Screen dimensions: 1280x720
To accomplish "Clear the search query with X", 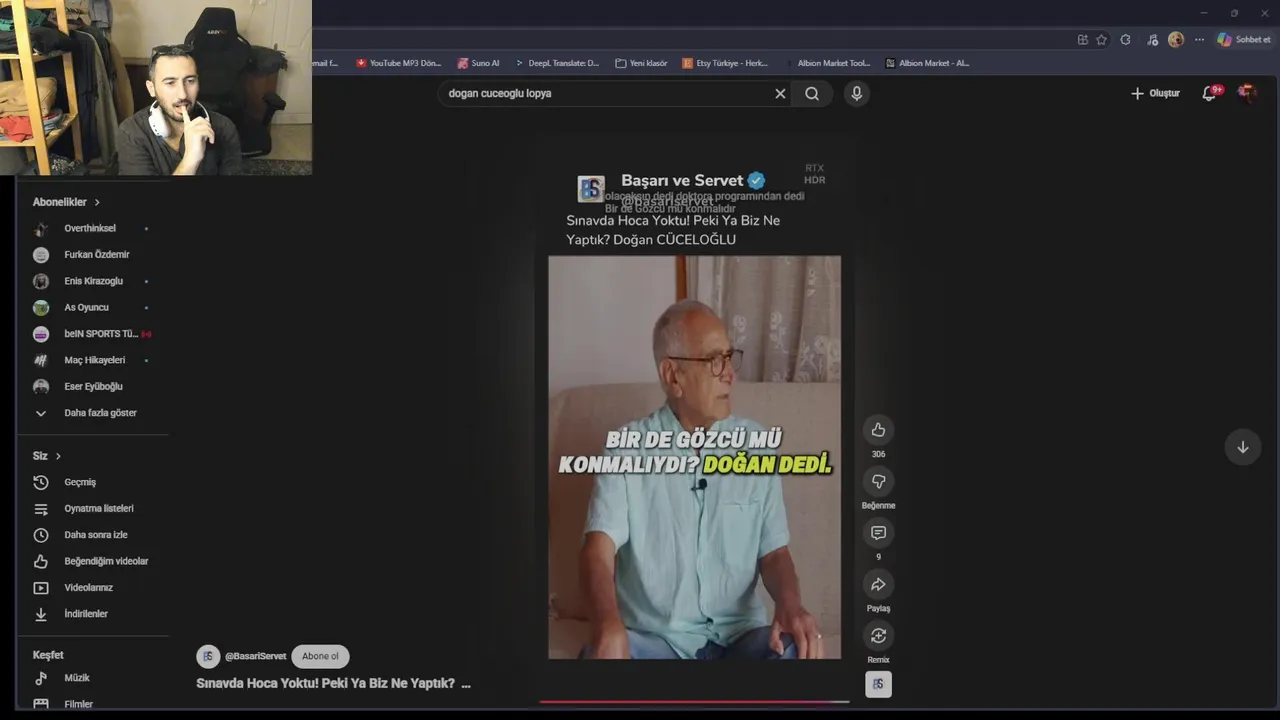I will coord(780,93).
